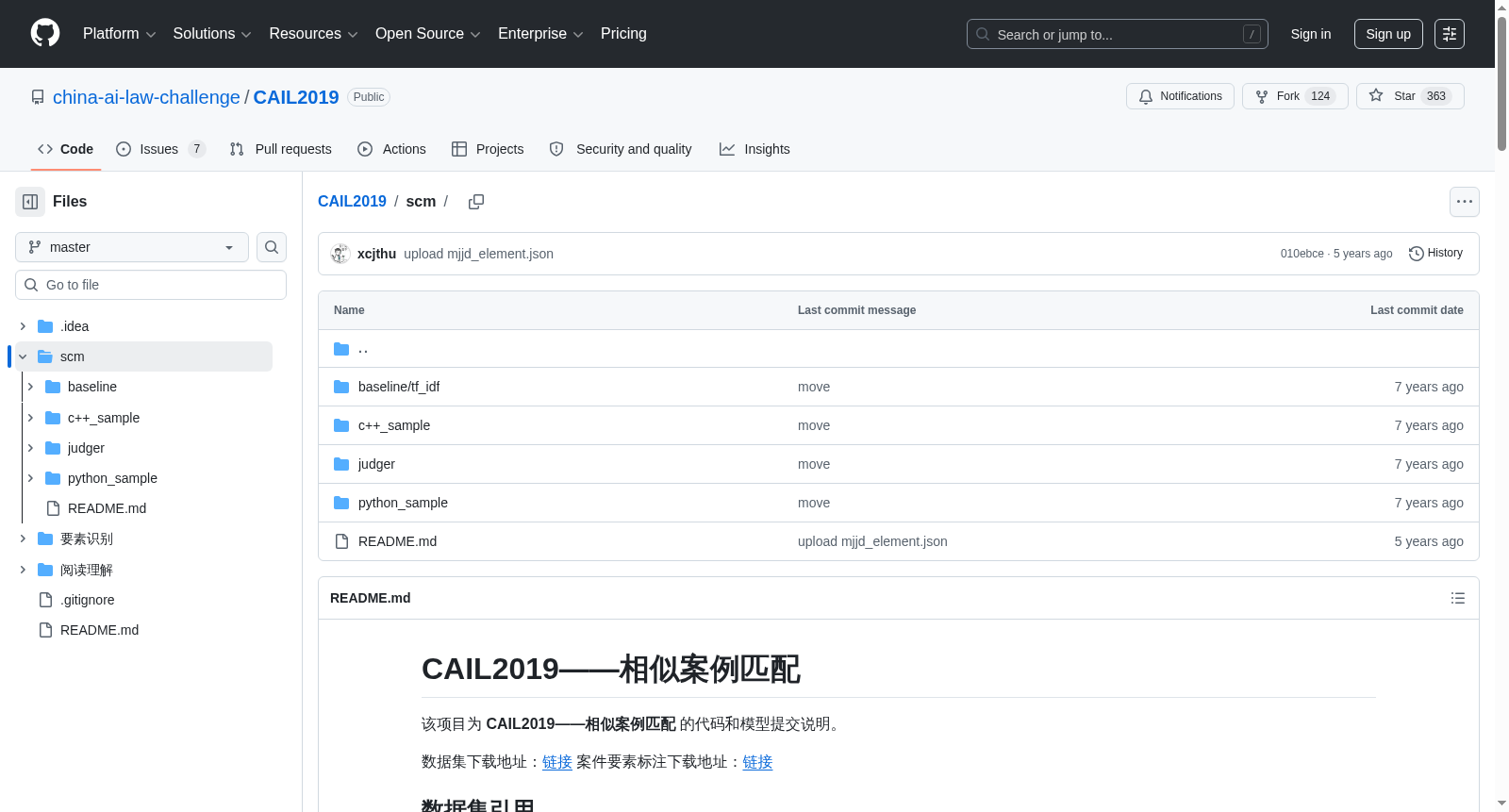The image size is (1509, 812).
Task: Expand the baseline folder in tree
Action: pyautogui.click(x=30, y=387)
